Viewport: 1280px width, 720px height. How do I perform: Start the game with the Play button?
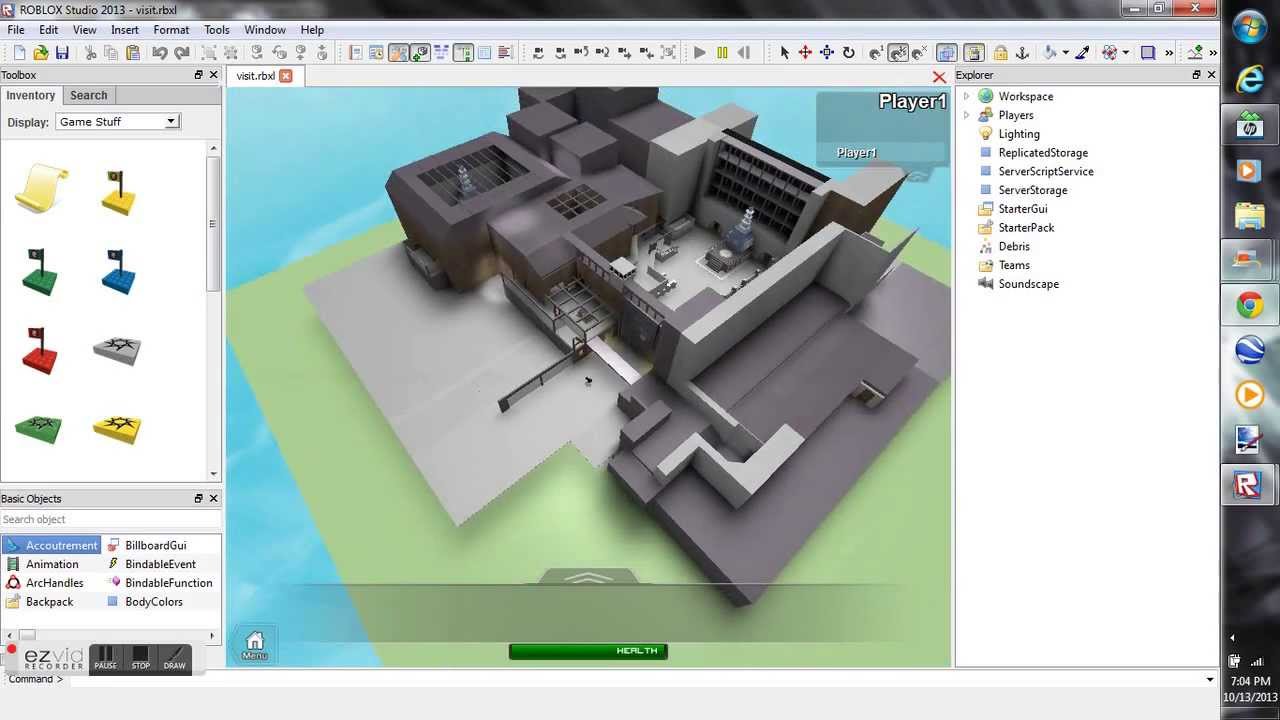[700, 53]
